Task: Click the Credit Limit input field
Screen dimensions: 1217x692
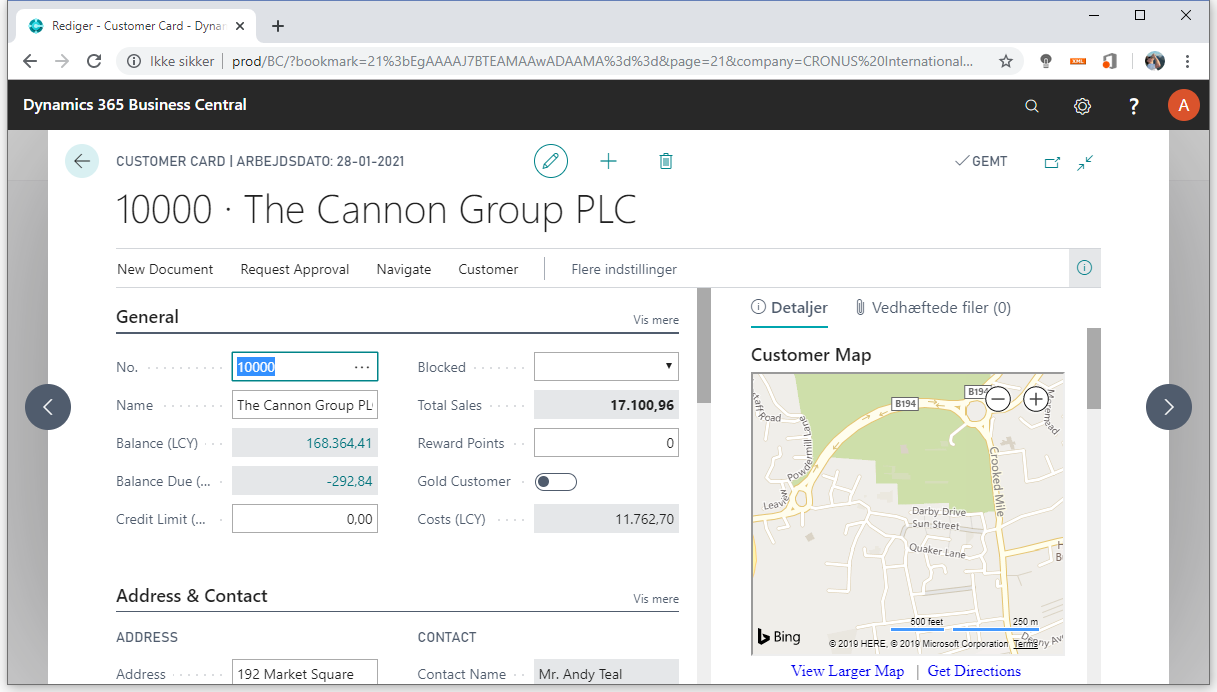Action: click(305, 519)
